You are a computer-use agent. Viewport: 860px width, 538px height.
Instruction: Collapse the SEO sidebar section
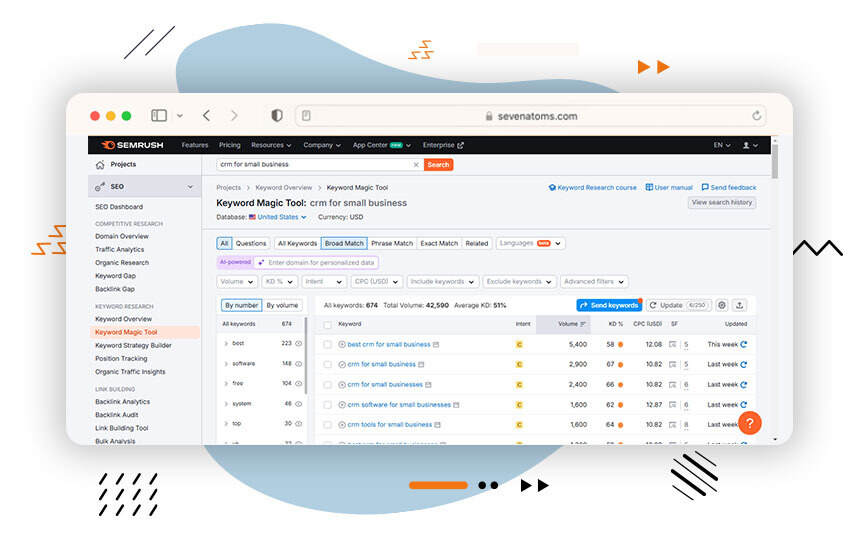click(190, 186)
